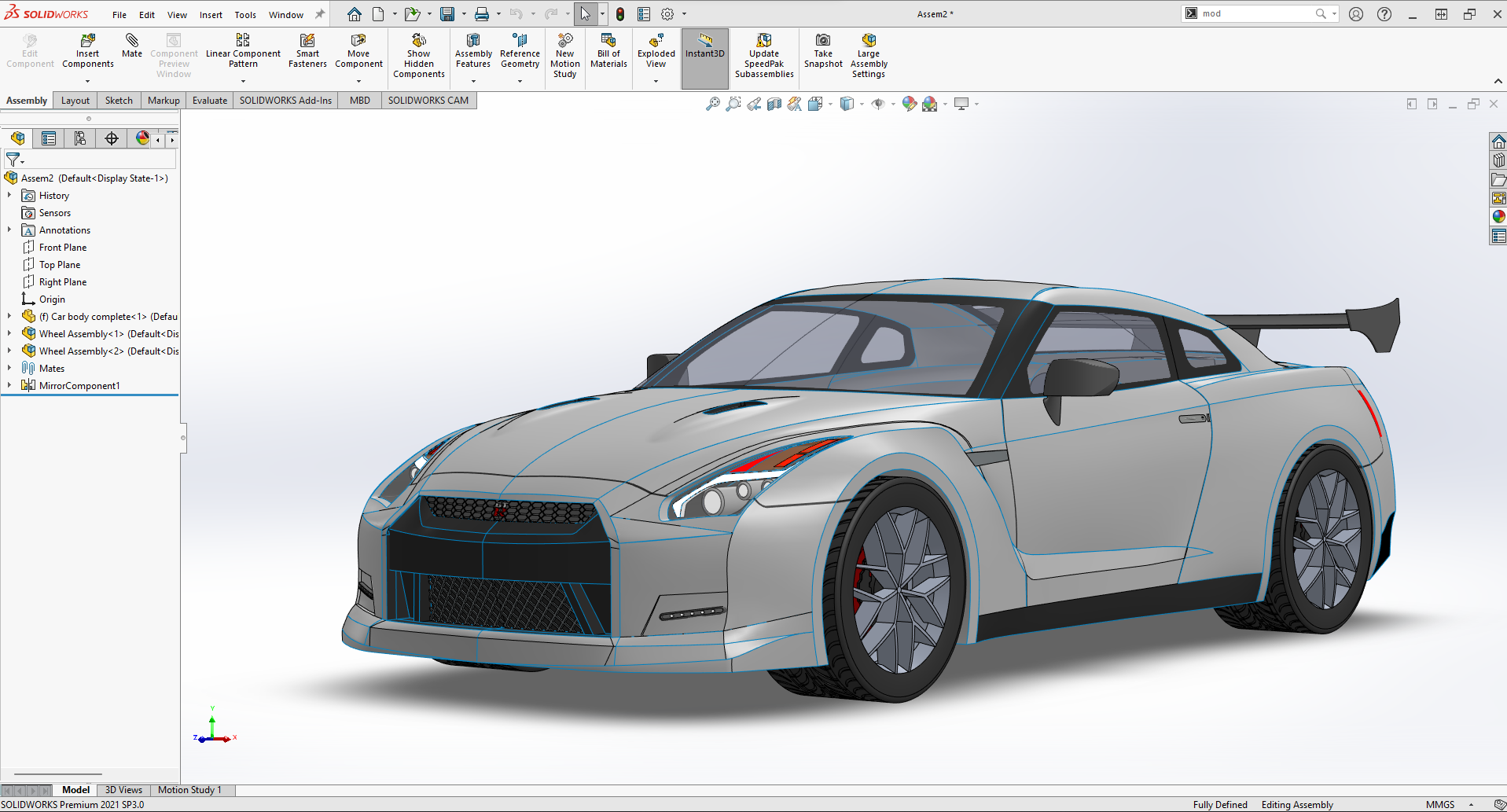Open the FeatureManager Design Tree tab
1507x812 pixels.
[17, 138]
